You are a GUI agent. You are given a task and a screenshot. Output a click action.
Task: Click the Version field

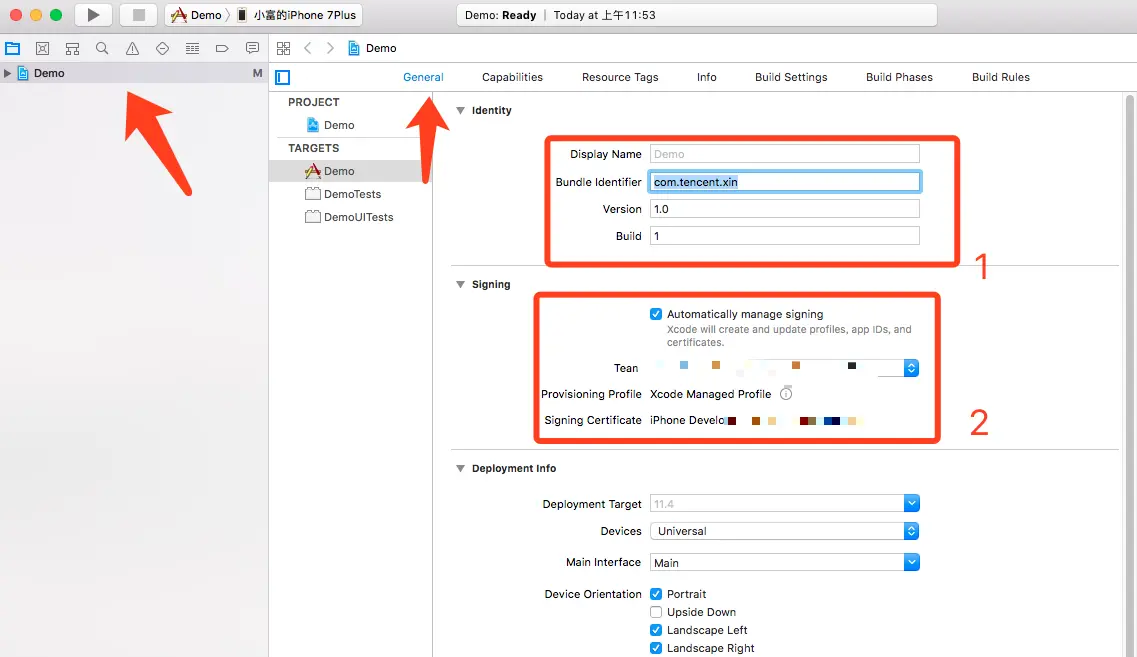785,209
